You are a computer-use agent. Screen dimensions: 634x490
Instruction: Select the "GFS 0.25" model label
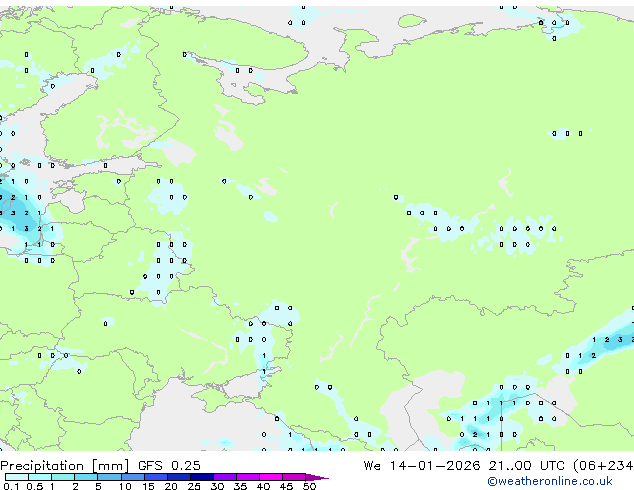tap(169, 466)
